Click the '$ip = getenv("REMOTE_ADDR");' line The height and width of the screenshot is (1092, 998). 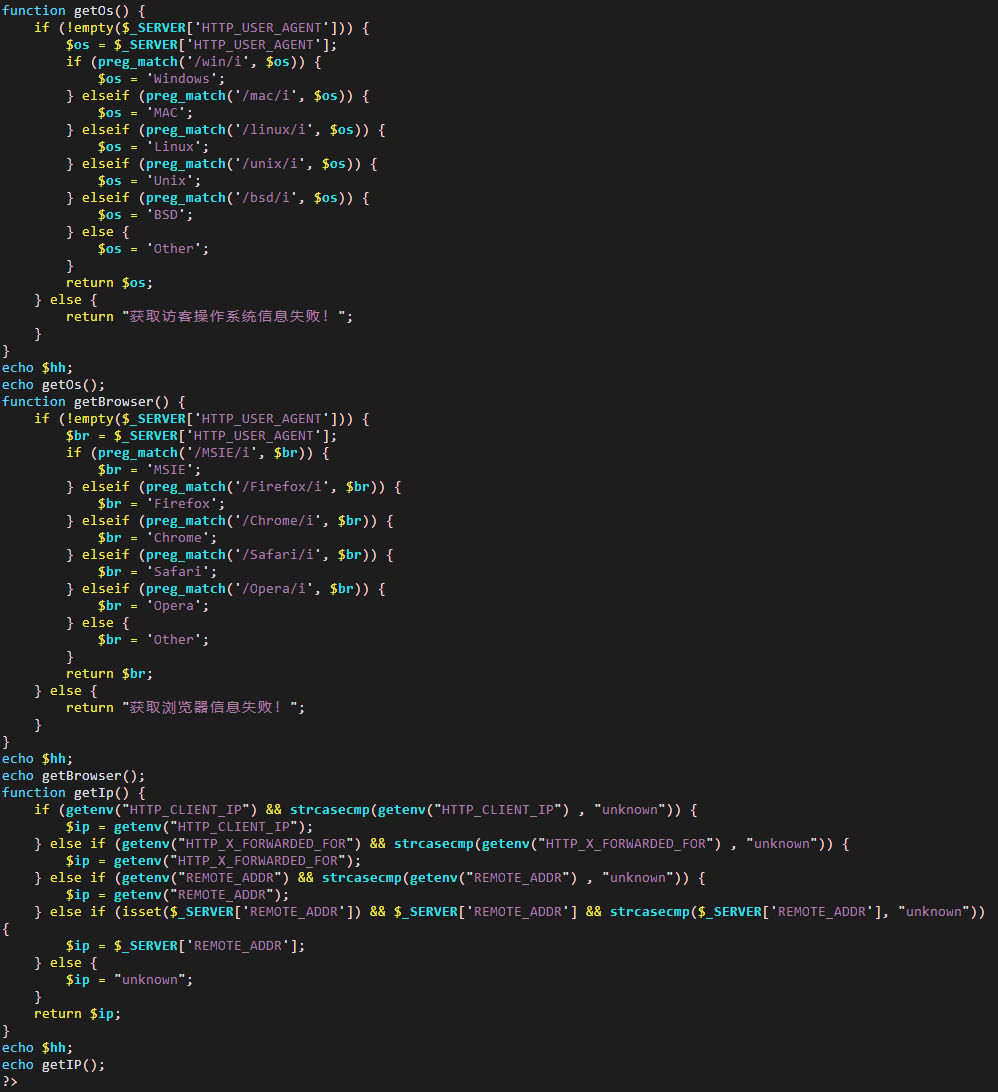pyautogui.click(x=177, y=895)
